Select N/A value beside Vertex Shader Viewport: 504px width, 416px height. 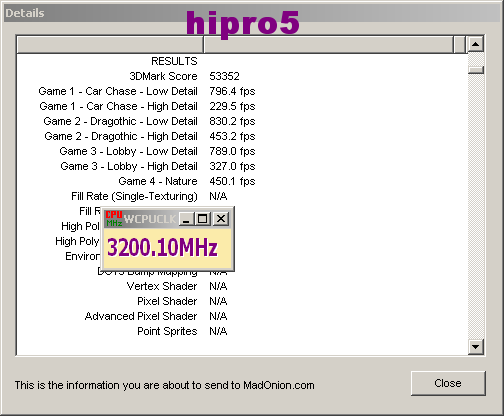[x=218, y=286]
